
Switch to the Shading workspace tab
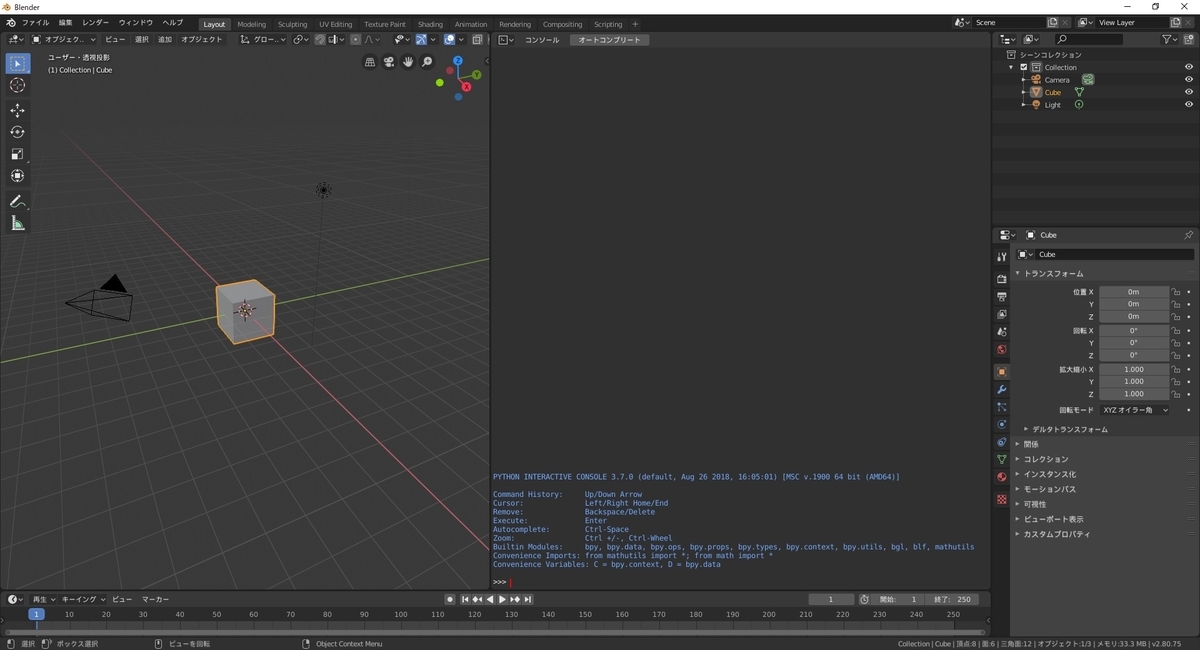click(x=430, y=24)
